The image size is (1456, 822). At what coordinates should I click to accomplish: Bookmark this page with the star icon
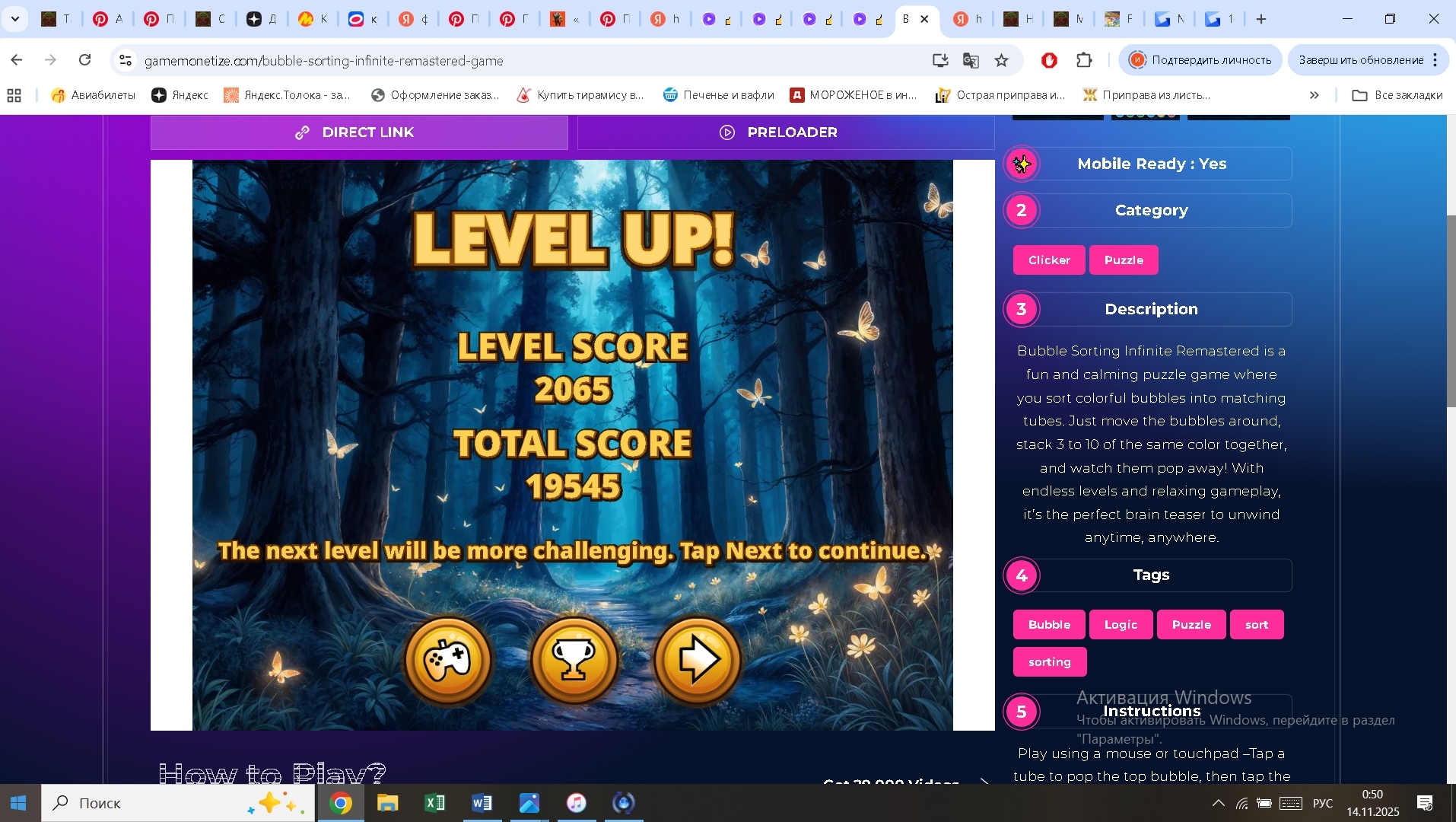click(x=1002, y=60)
